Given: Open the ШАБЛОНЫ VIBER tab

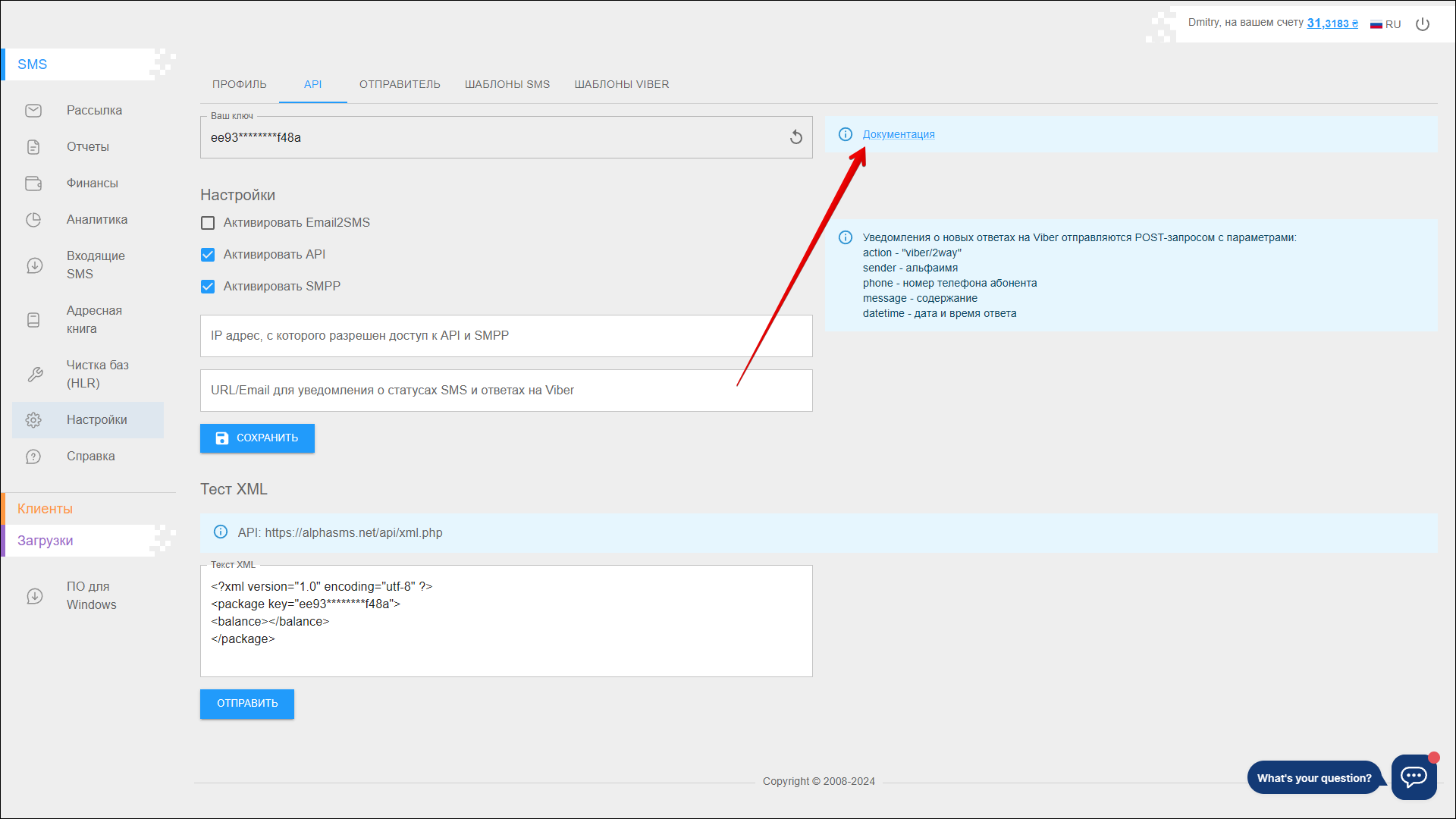Looking at the screenshot, I should 621,84.
